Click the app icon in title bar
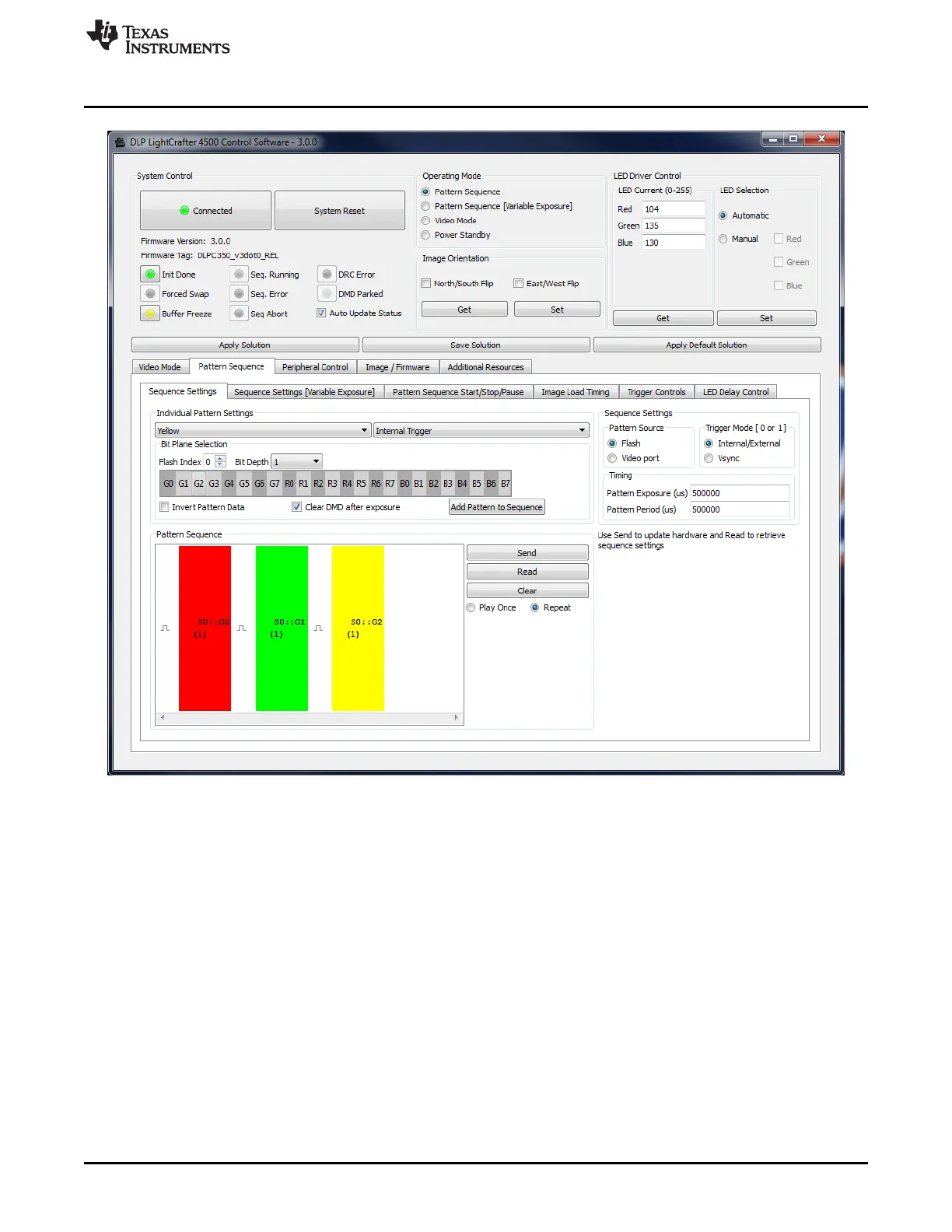Screen dimensions: 952x1232 click(120, 142)
